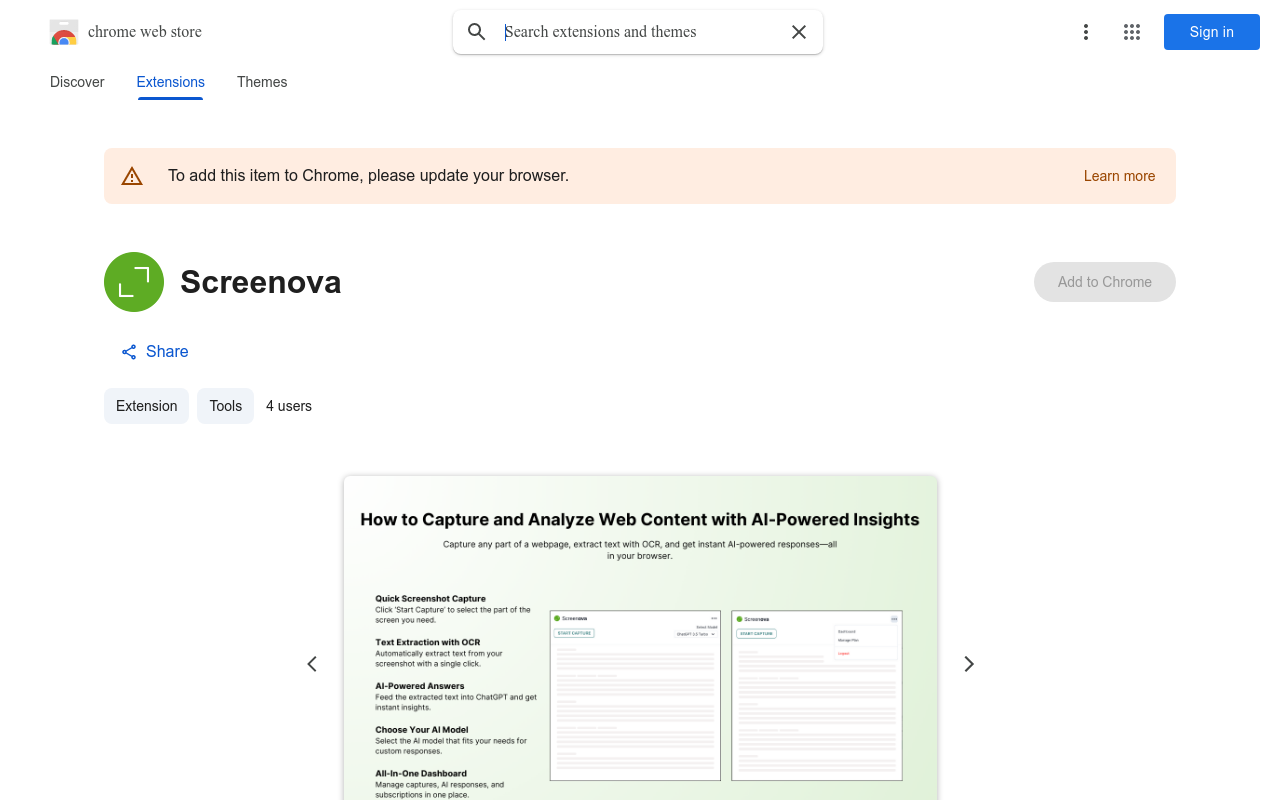Image resolution: width=1280 pixels, height=800 pixels.
Task: Show previous screenshot with left arrow
Action: (x=312, y=664)
